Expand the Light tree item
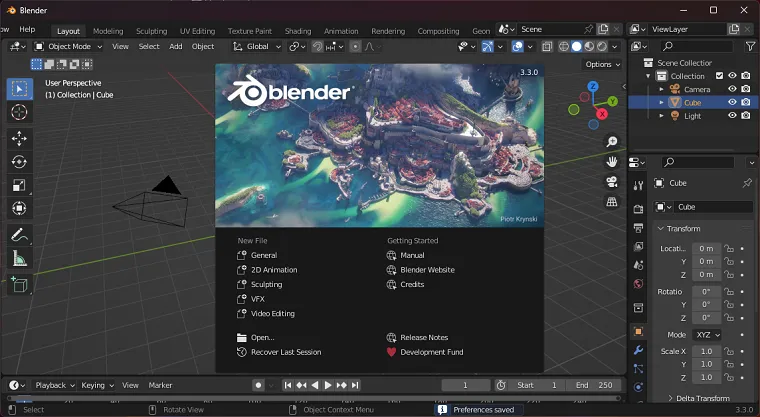760x417 pixels. click(x=661, y=116)
